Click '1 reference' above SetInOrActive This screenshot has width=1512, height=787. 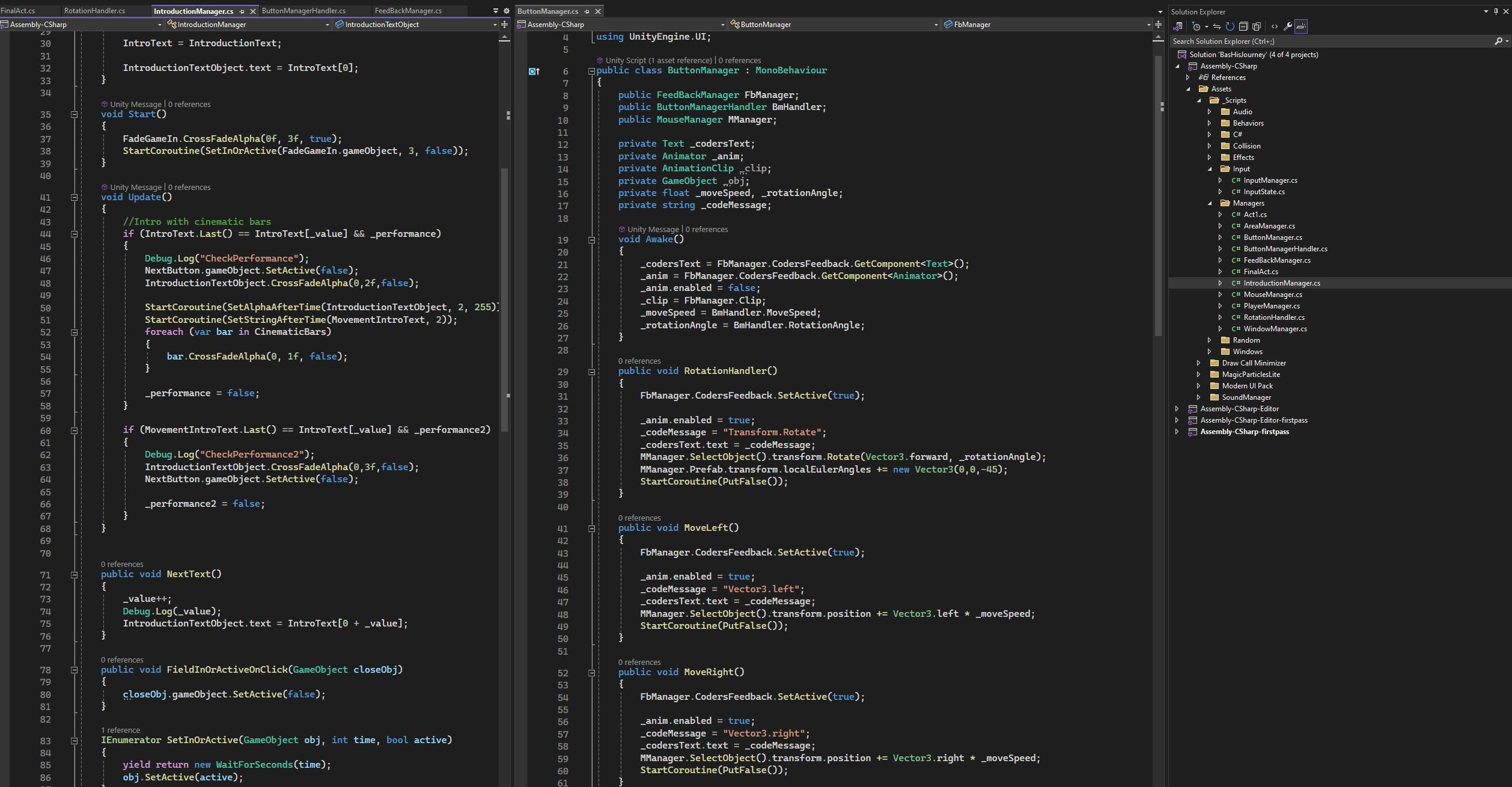click(120, 730)
